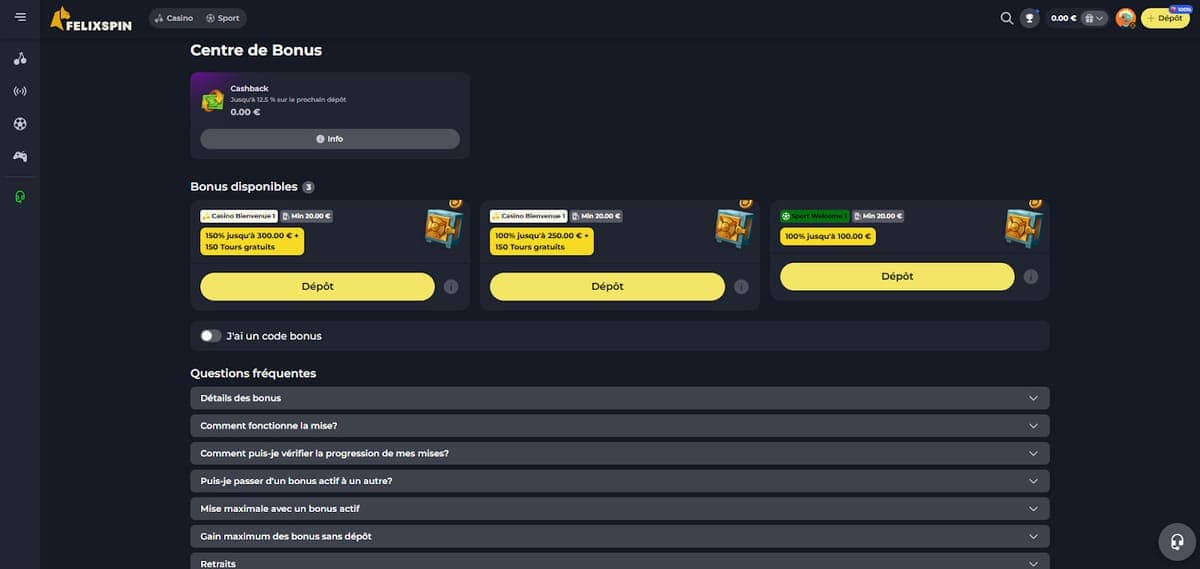Open the Sport tab

pyautogui.click(x=222, y=18)
